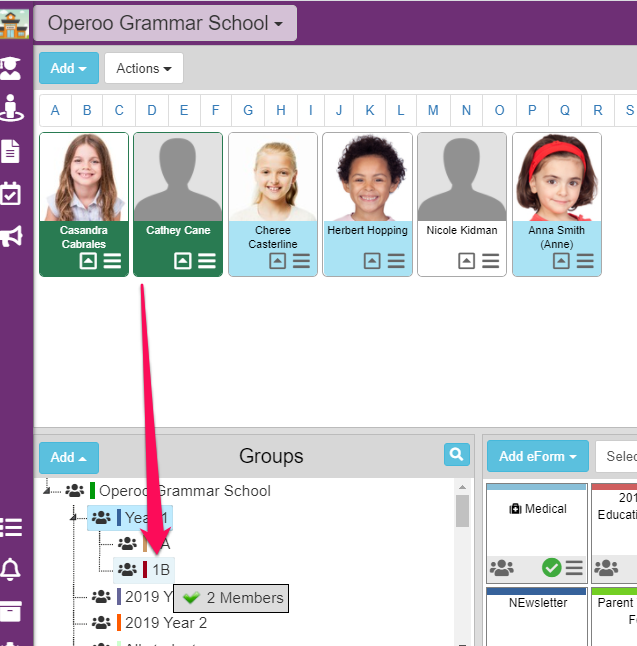
Task: Click orange color marker of 2019 Year 2
Action: point(119,623)
